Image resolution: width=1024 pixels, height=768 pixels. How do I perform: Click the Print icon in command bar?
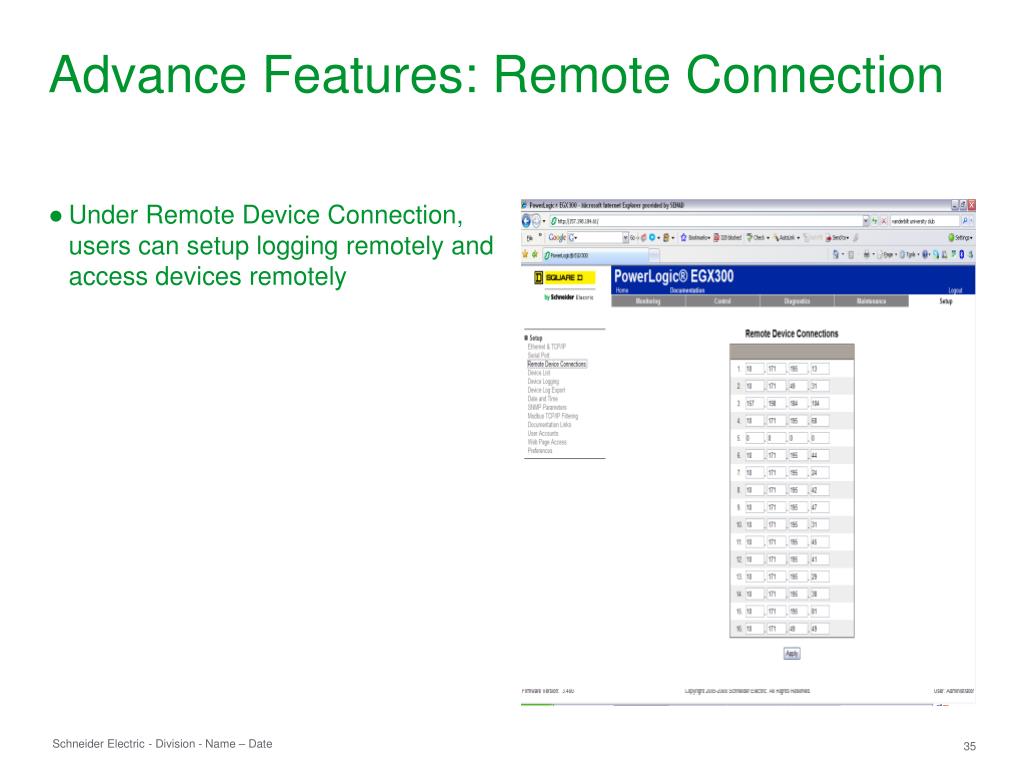867,255
